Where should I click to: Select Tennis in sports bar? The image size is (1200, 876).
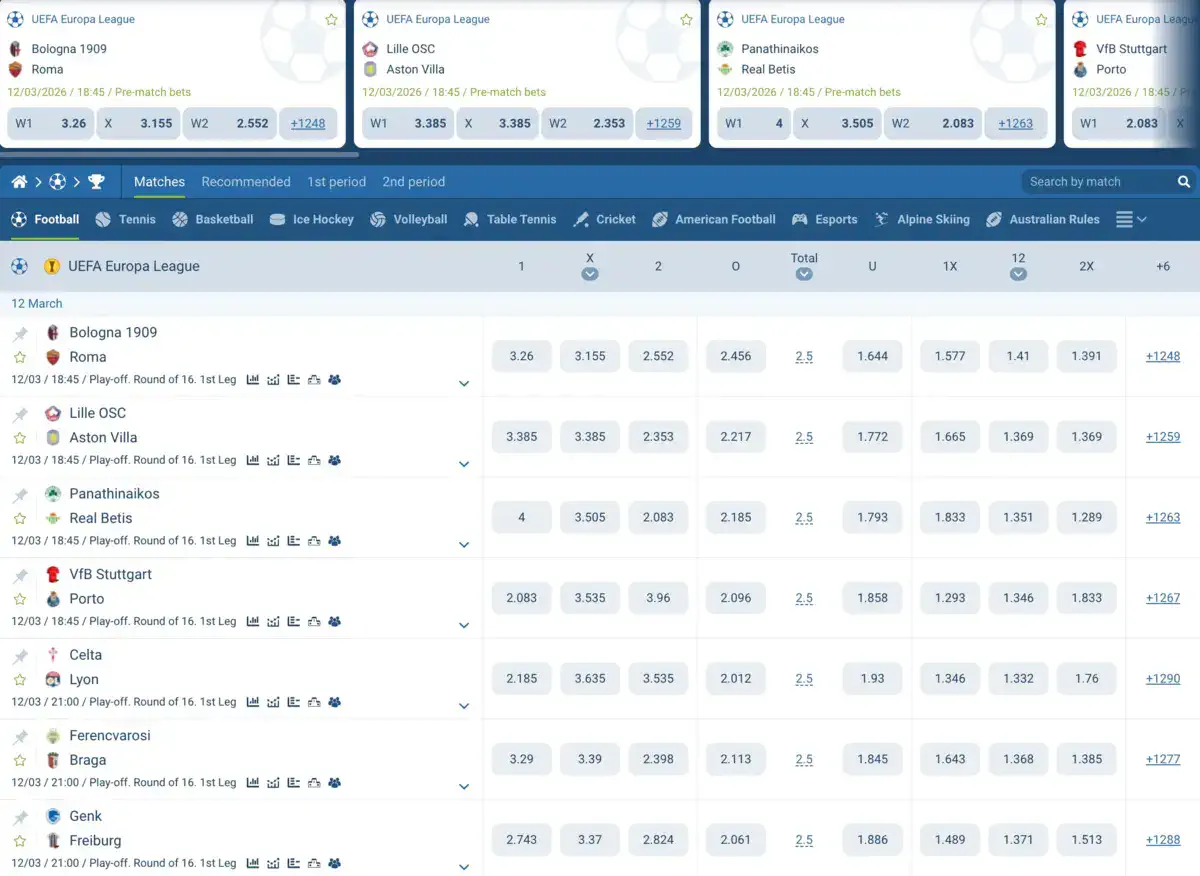125,220
